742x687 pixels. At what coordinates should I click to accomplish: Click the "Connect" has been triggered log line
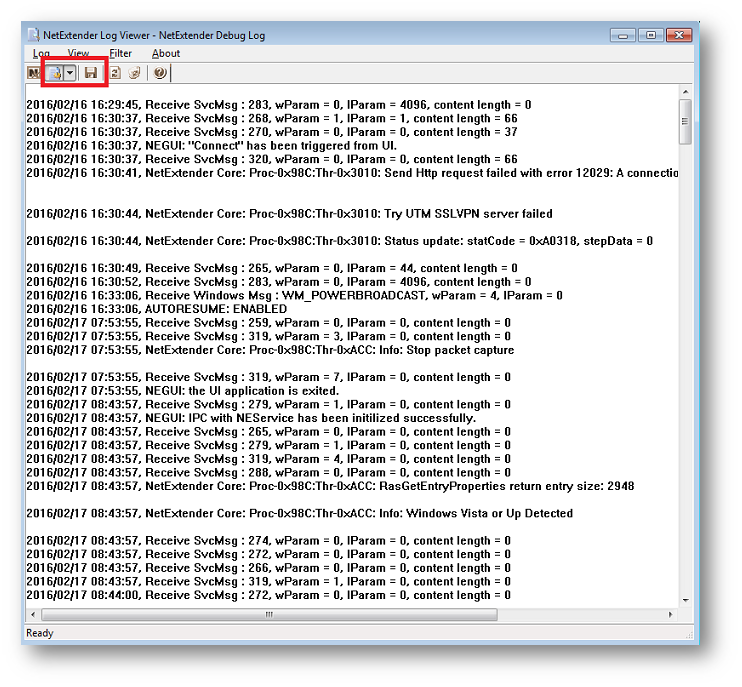coord(212,146)
